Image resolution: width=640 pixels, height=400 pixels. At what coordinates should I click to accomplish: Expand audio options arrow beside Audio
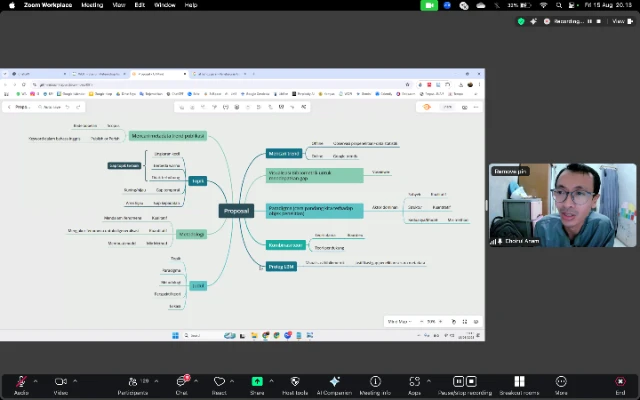[x=36, y=381]
